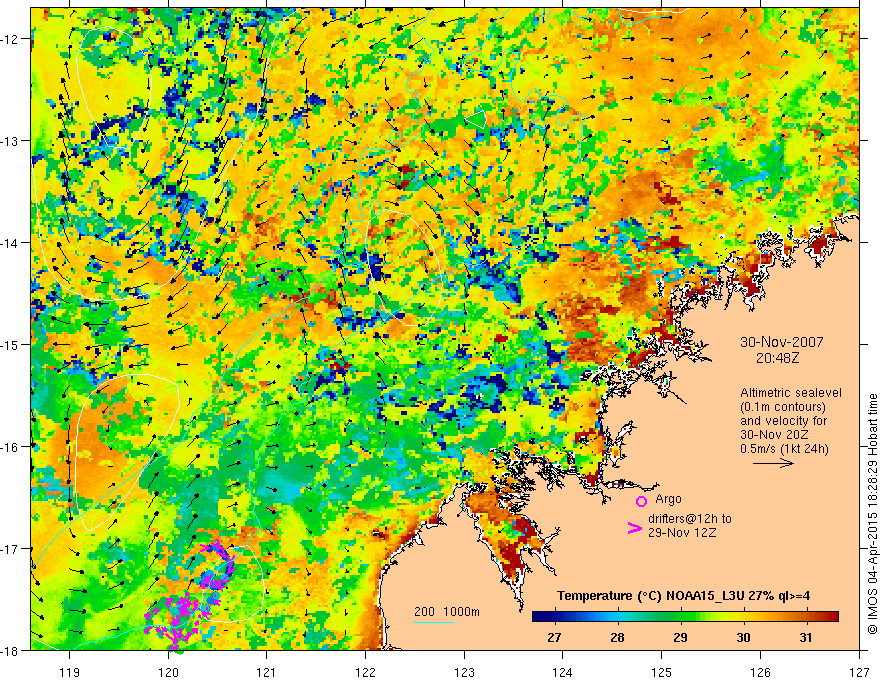Click the latitude axis label -15
Screen dimensions: 880x680
point(10,344)
